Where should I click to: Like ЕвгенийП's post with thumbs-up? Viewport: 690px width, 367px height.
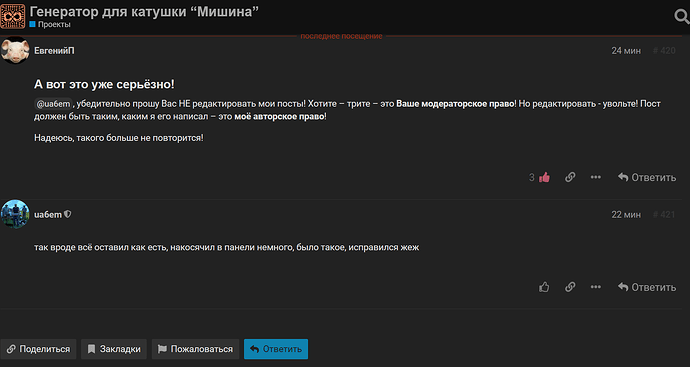click(x=544, y=177)
